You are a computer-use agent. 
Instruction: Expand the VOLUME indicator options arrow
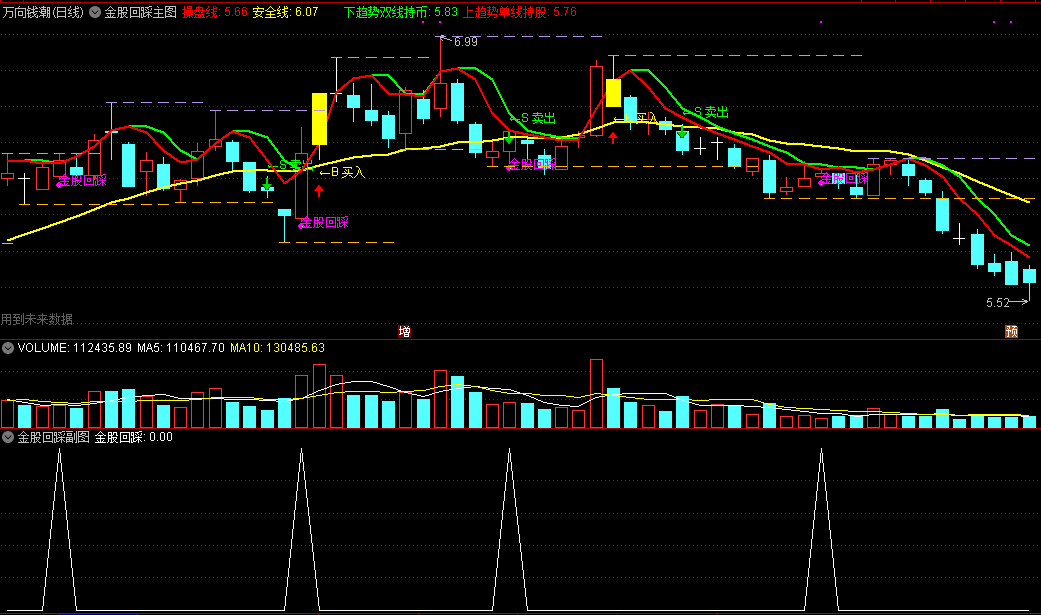pos(8,348)
